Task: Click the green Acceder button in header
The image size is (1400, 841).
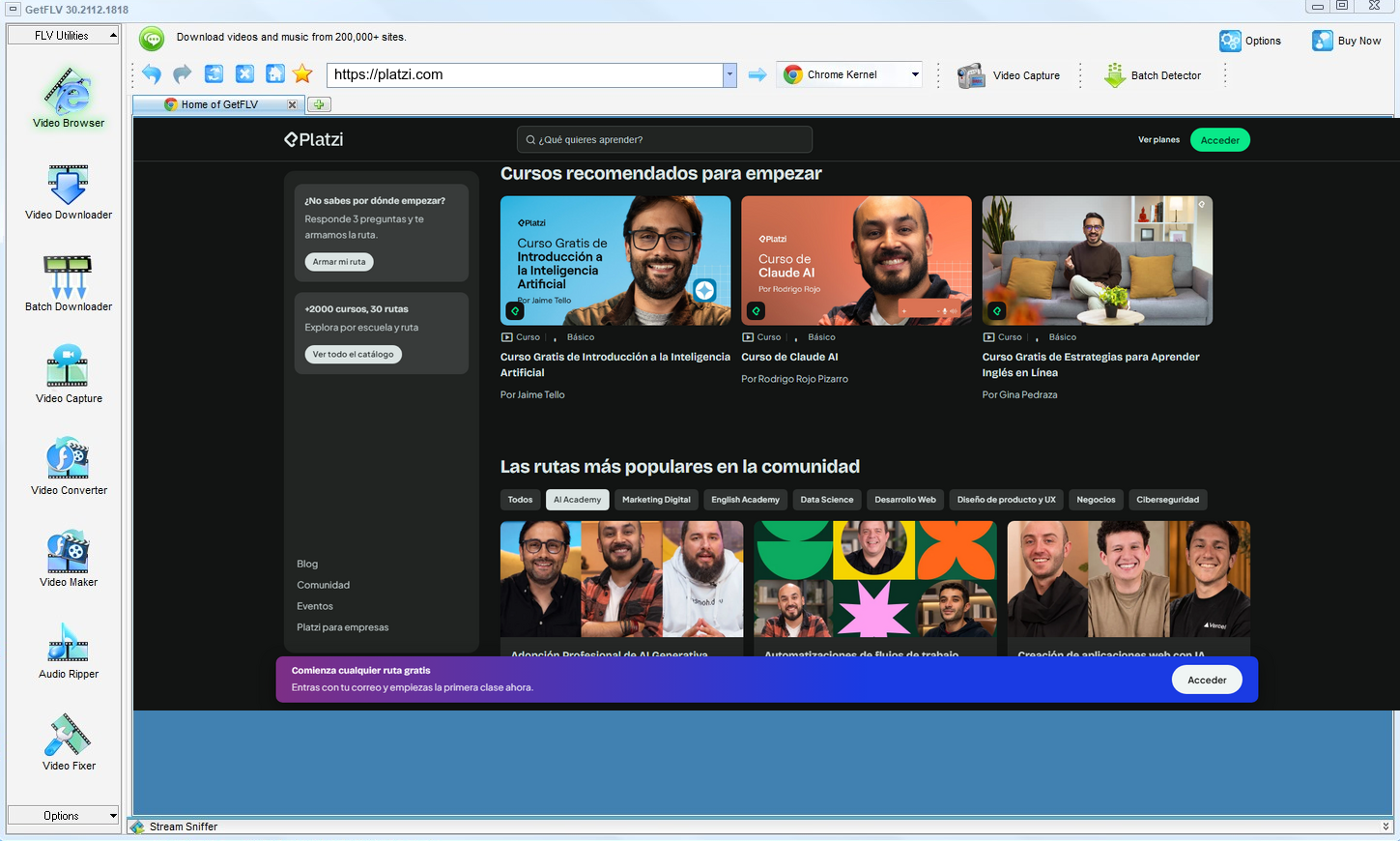Action: pos(1220,140)
